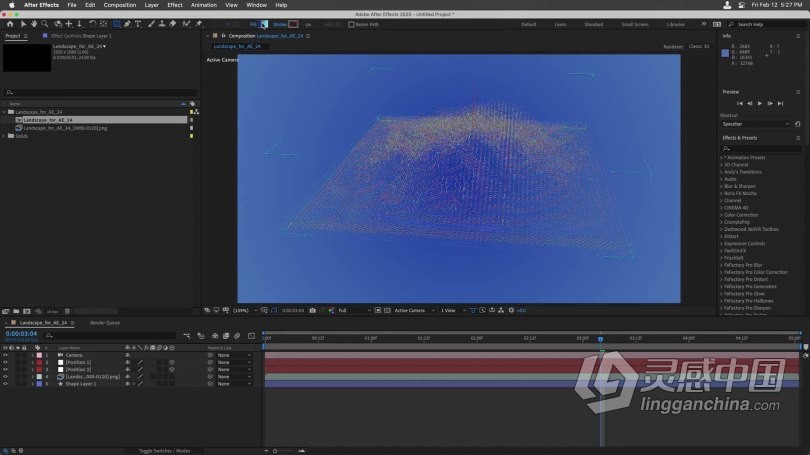Open the Active Camera view dropdown
The width and height of the screenshot is (810, 455).
click(414, 310)
